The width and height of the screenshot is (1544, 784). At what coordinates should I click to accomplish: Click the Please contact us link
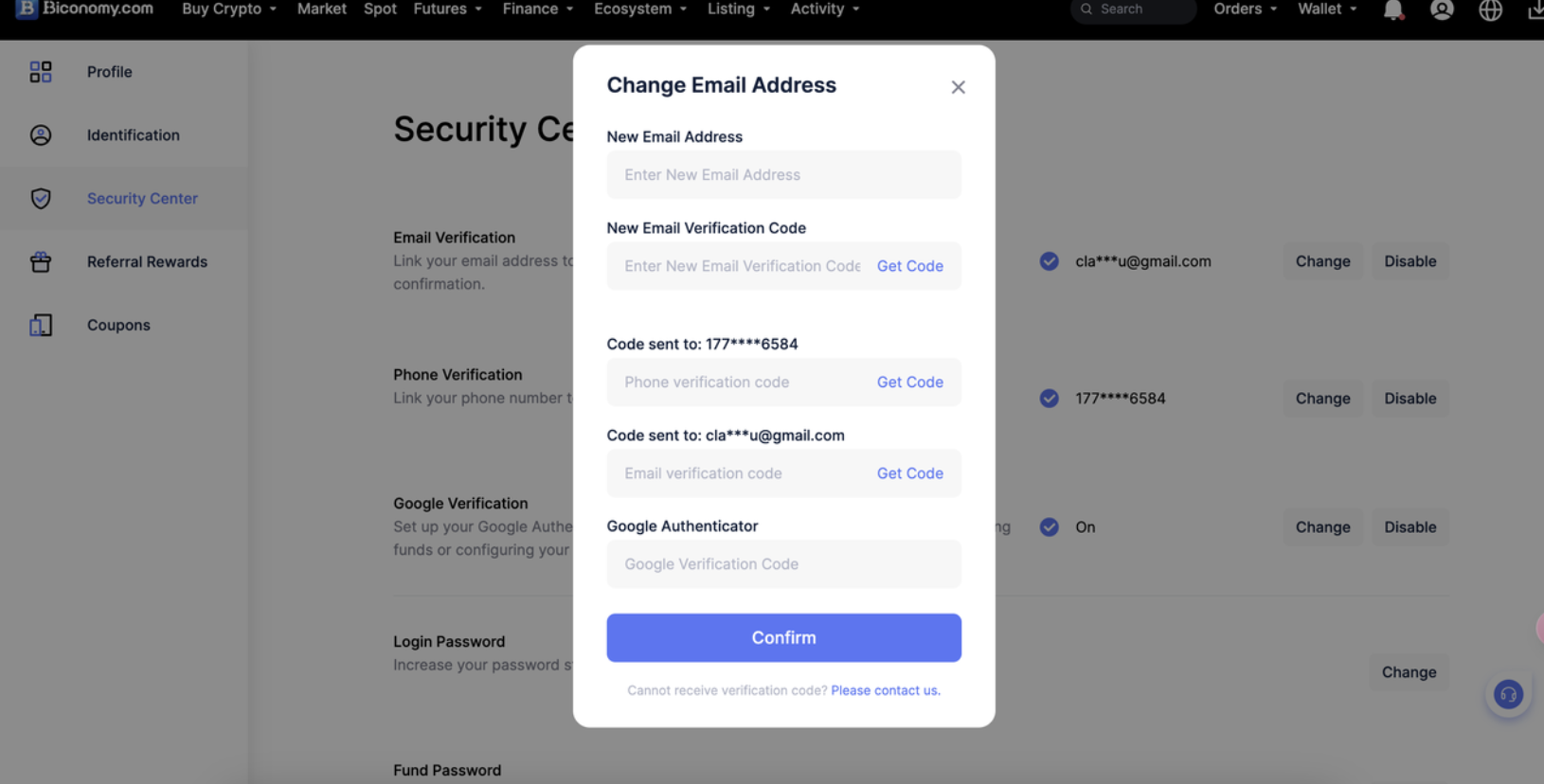(x=885, y=690)
